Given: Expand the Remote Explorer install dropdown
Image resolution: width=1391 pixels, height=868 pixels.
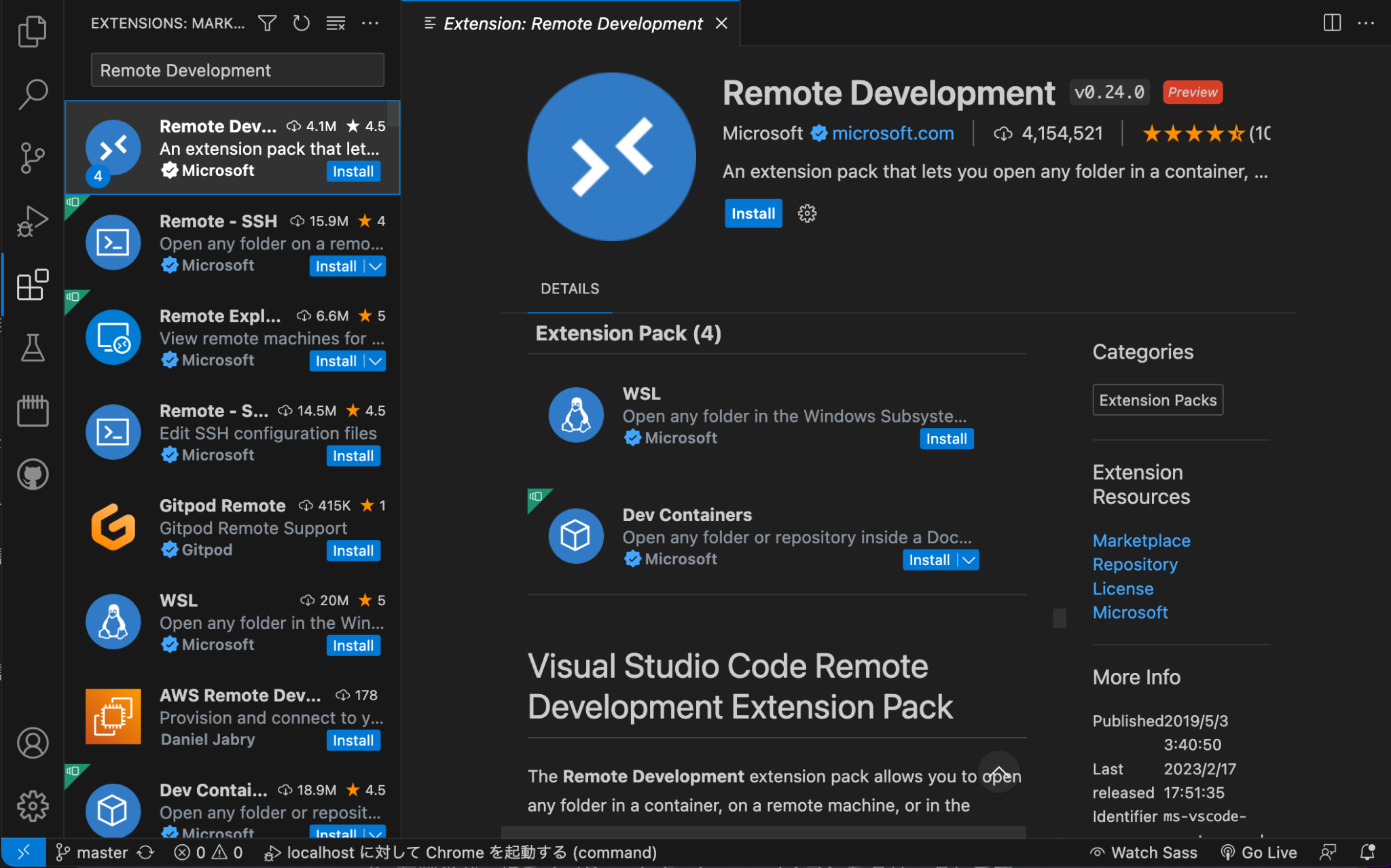Looking at the screenshot, I should click(x=375, y=361).
